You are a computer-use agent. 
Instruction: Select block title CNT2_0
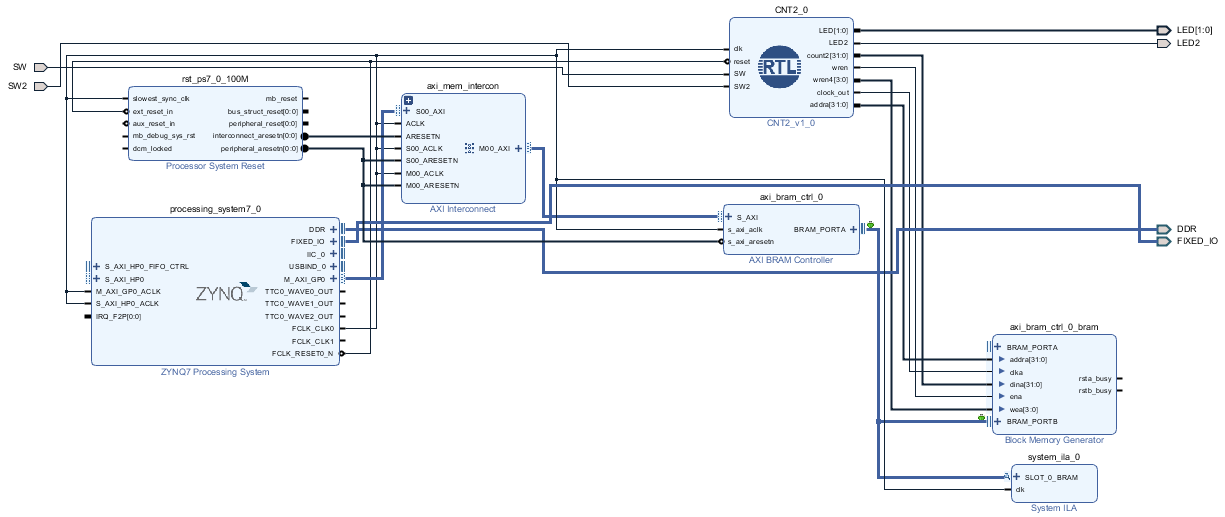[x=790, y=9]
